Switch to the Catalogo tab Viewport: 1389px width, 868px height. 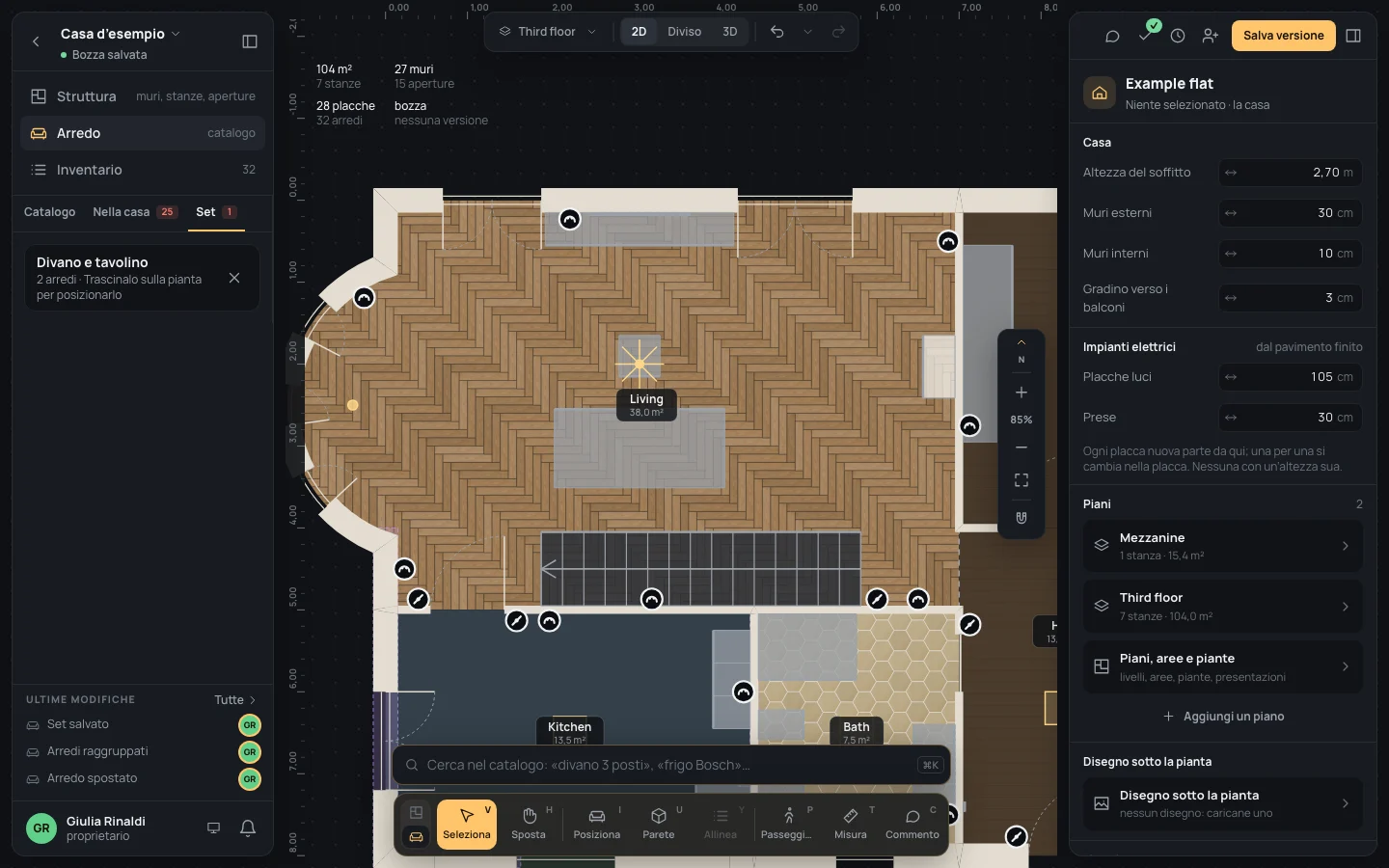tap(50, 212)
